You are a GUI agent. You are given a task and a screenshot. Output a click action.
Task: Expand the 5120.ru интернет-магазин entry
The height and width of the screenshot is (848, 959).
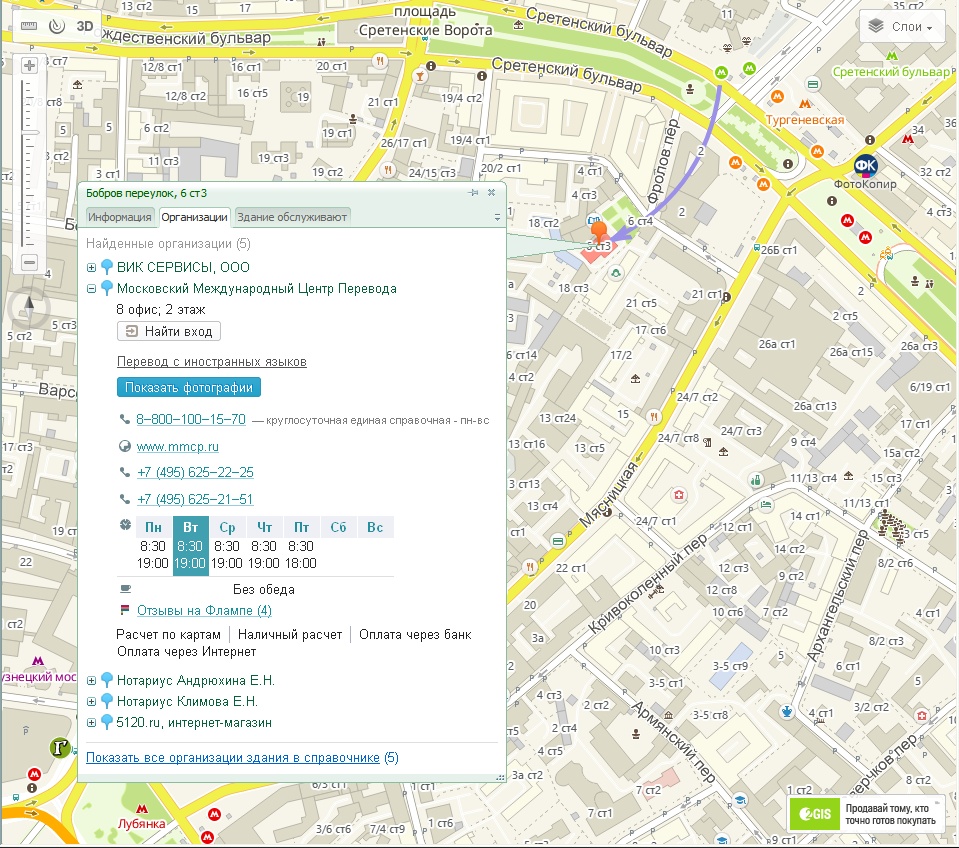click(91, 722)
